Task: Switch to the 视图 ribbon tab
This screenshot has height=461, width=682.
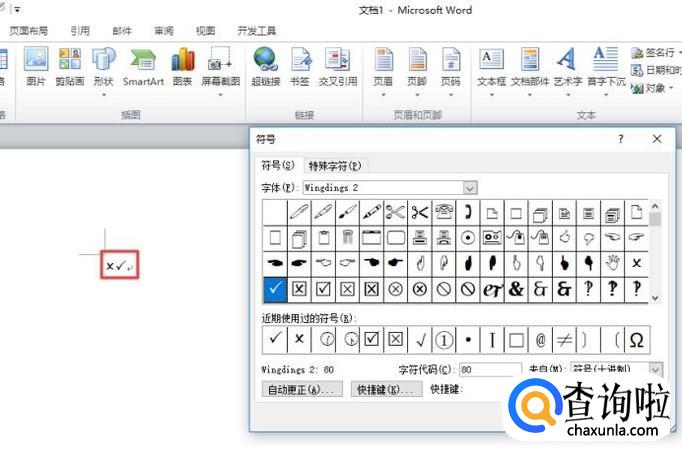Action: click(x=205, y=31)
